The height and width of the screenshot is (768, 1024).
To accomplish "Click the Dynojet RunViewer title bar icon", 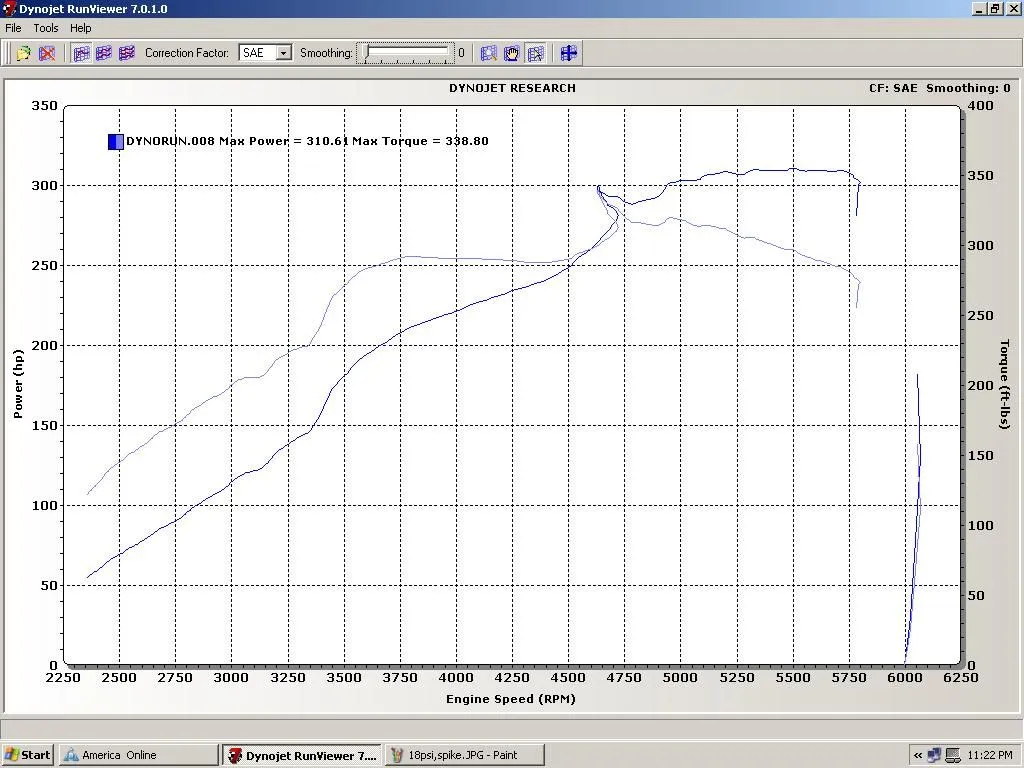I will pyautogui.click(x=9, y=8).
